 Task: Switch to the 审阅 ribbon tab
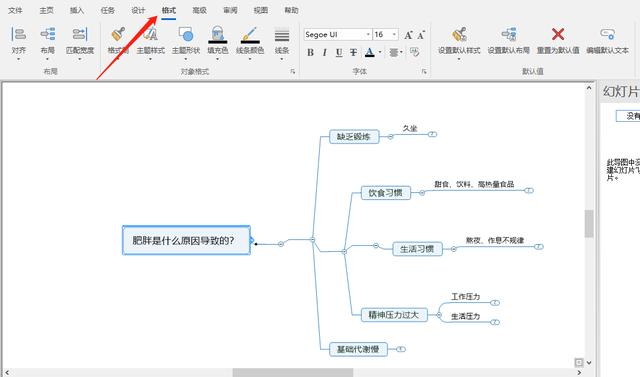pos(230,10)
